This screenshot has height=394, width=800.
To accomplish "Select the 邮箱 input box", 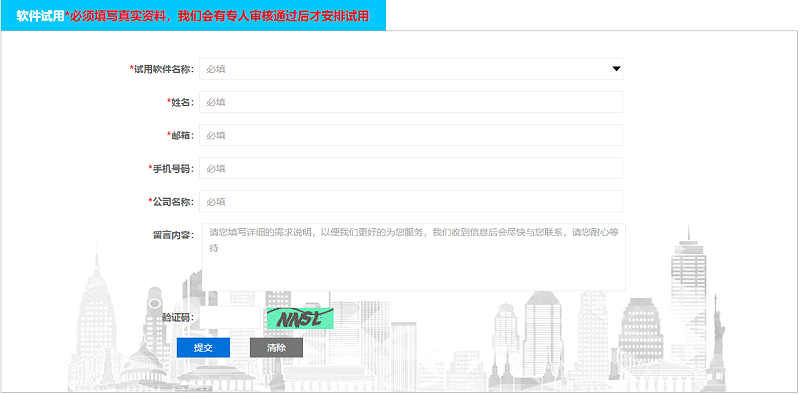I will [x=411, y=135].
